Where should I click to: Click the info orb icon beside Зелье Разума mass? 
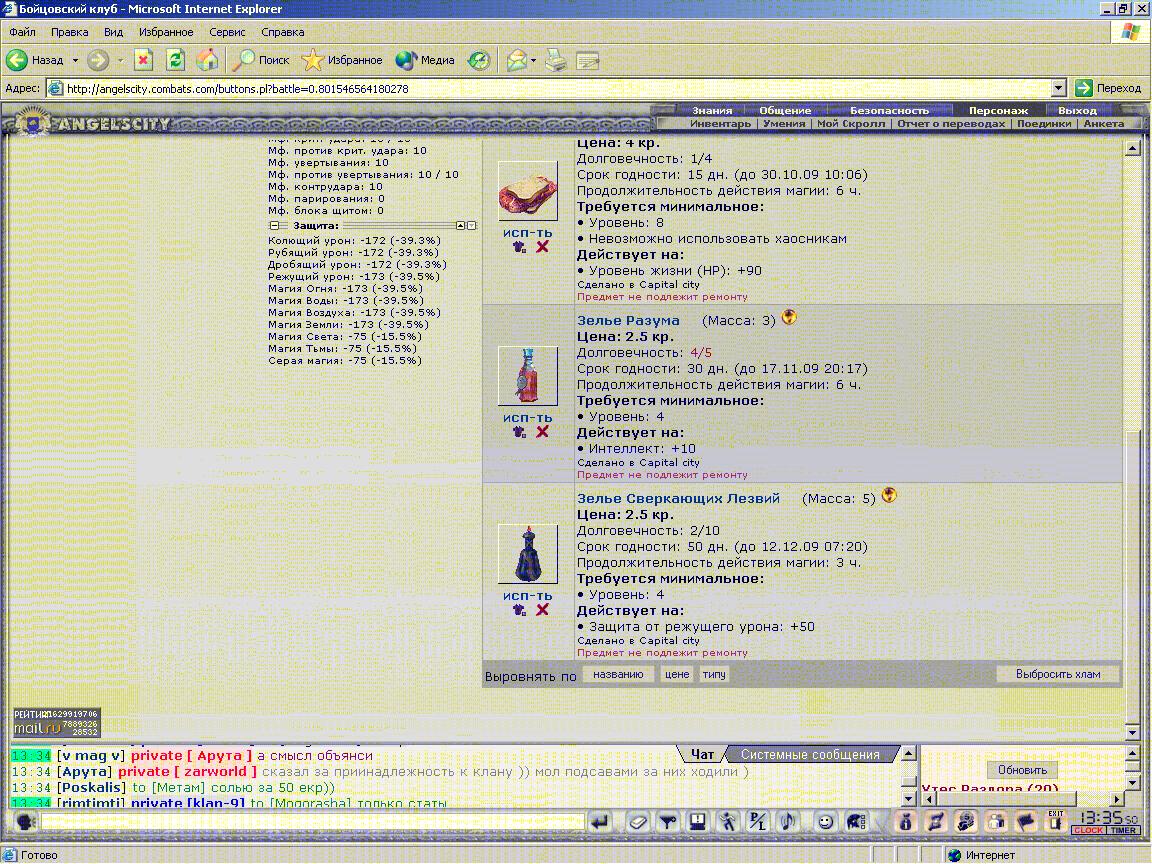point(789,317)
